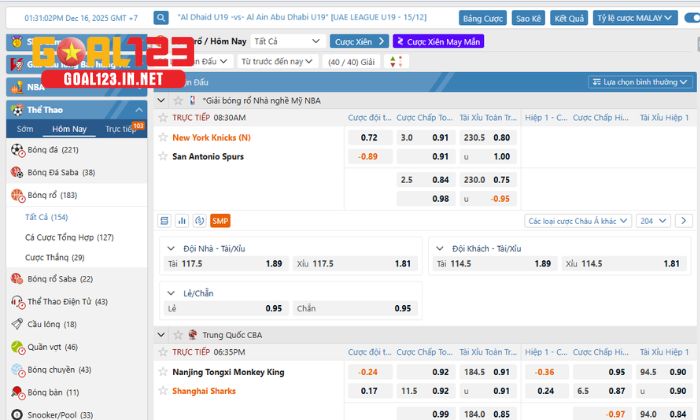The image size is (700, 420).
Task: Open the Sao Kê statement button
Action: [529, 18]
